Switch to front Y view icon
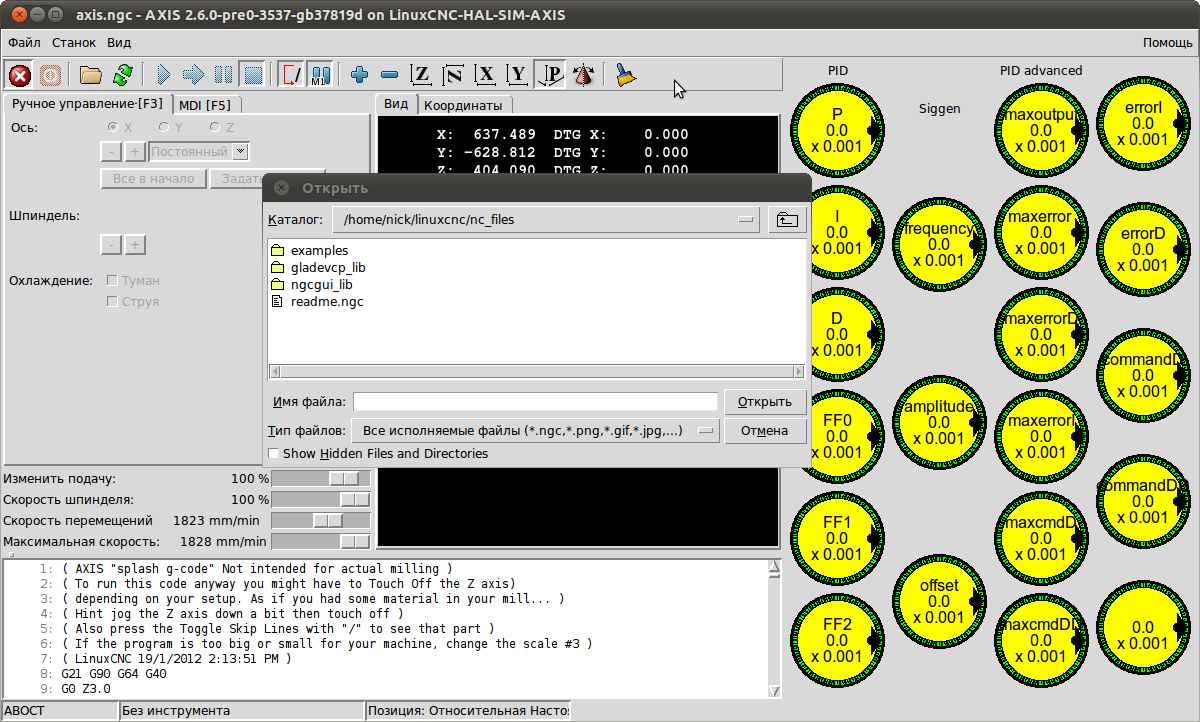The width and height of the screenshot is (1200, 722). (517, 74)
